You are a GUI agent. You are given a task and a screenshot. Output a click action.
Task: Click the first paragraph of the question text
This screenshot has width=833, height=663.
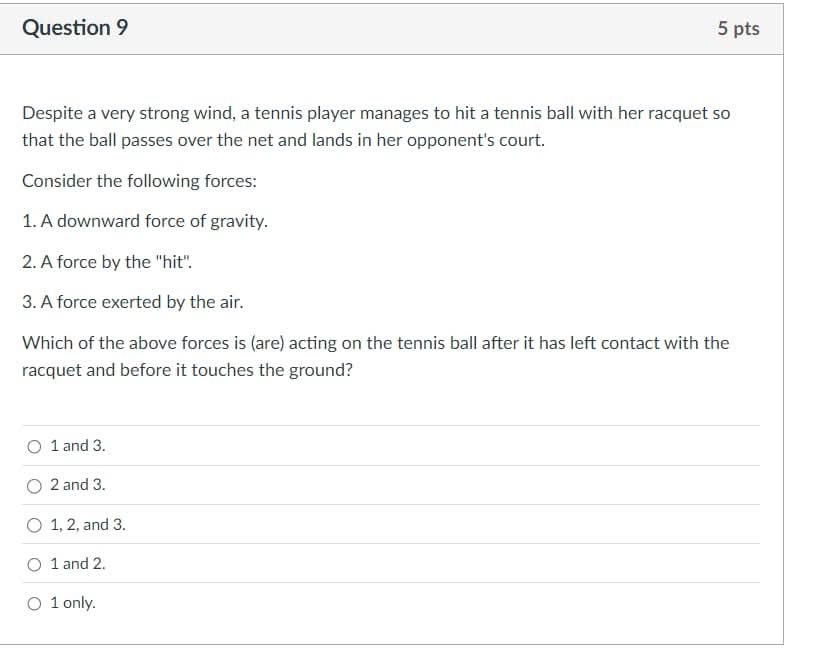(375, 126)
